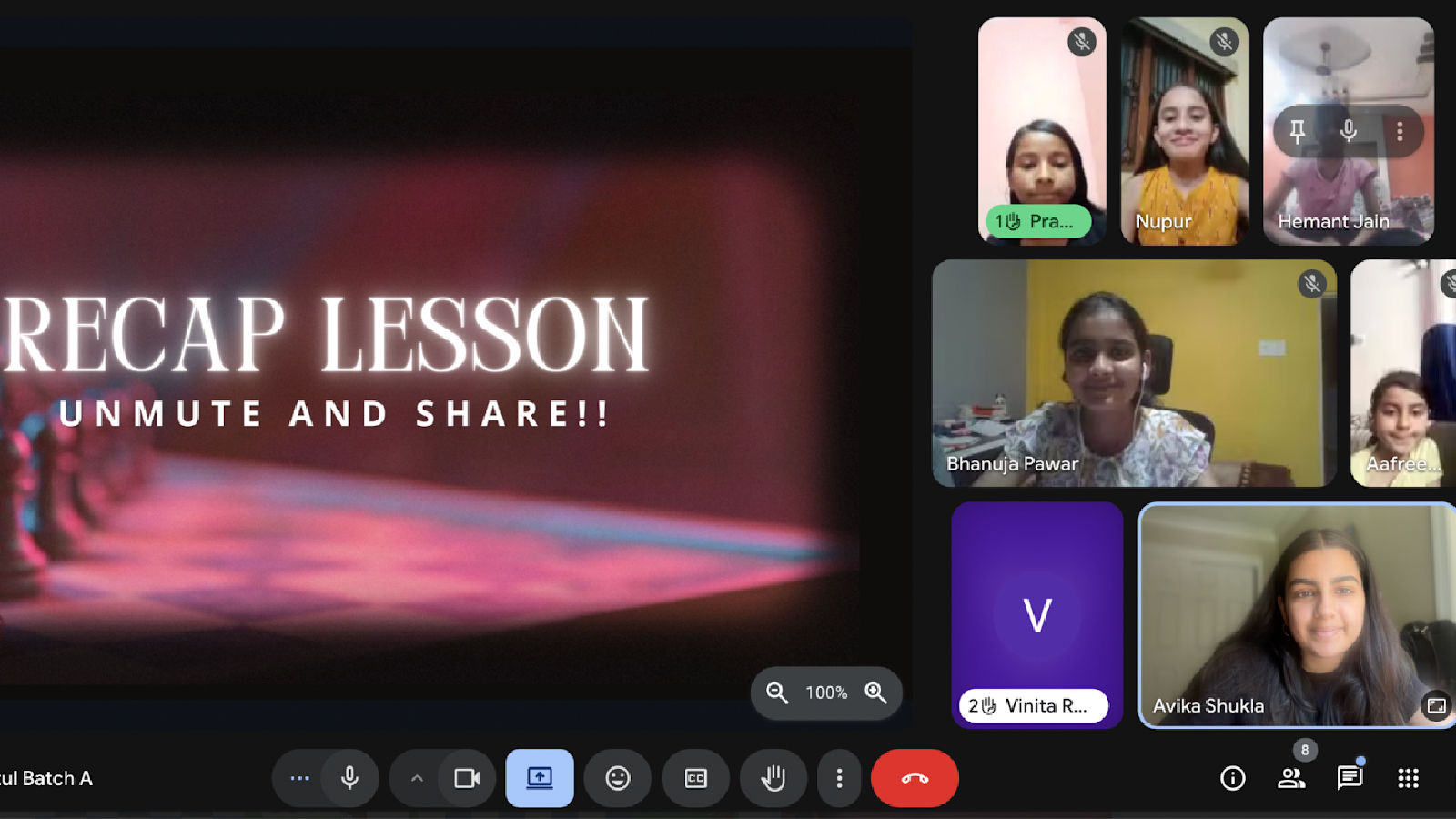Open picture-in-picture on Avika Shukla's tile

[x=1436, y=704]
